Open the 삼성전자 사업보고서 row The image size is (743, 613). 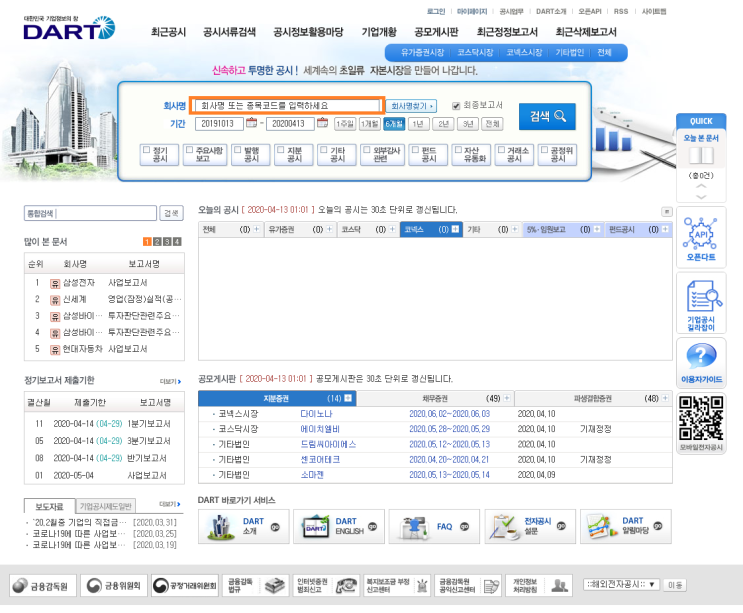coord(104,283)
